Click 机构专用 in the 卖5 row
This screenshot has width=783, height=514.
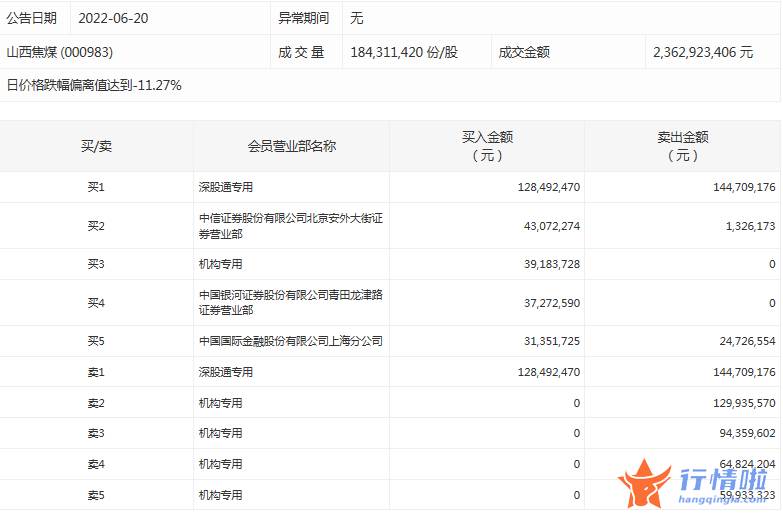click(x=220, y=496)
